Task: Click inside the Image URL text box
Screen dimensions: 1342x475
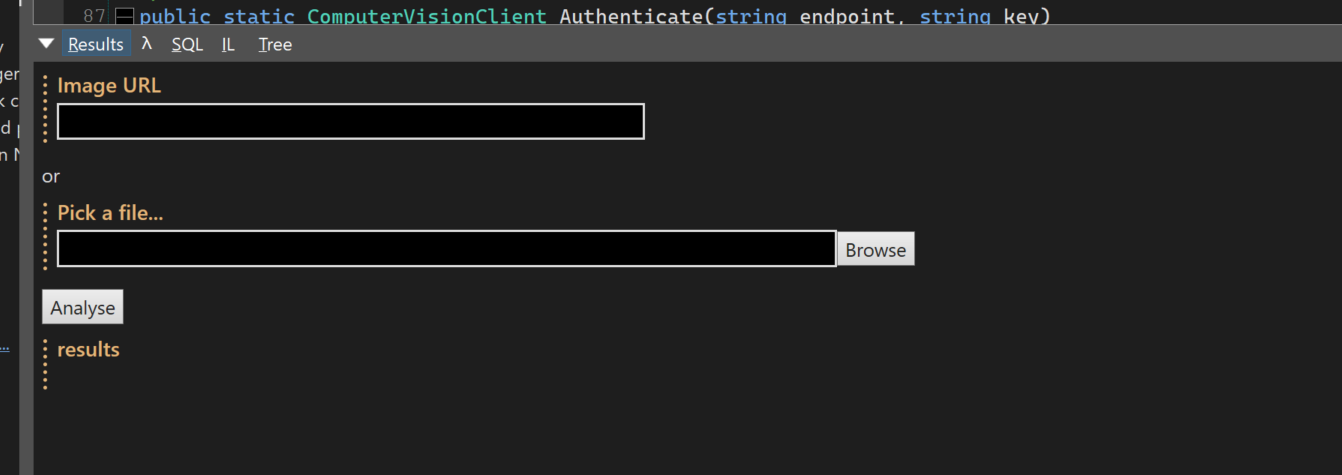Action: (x=351, y=121)
